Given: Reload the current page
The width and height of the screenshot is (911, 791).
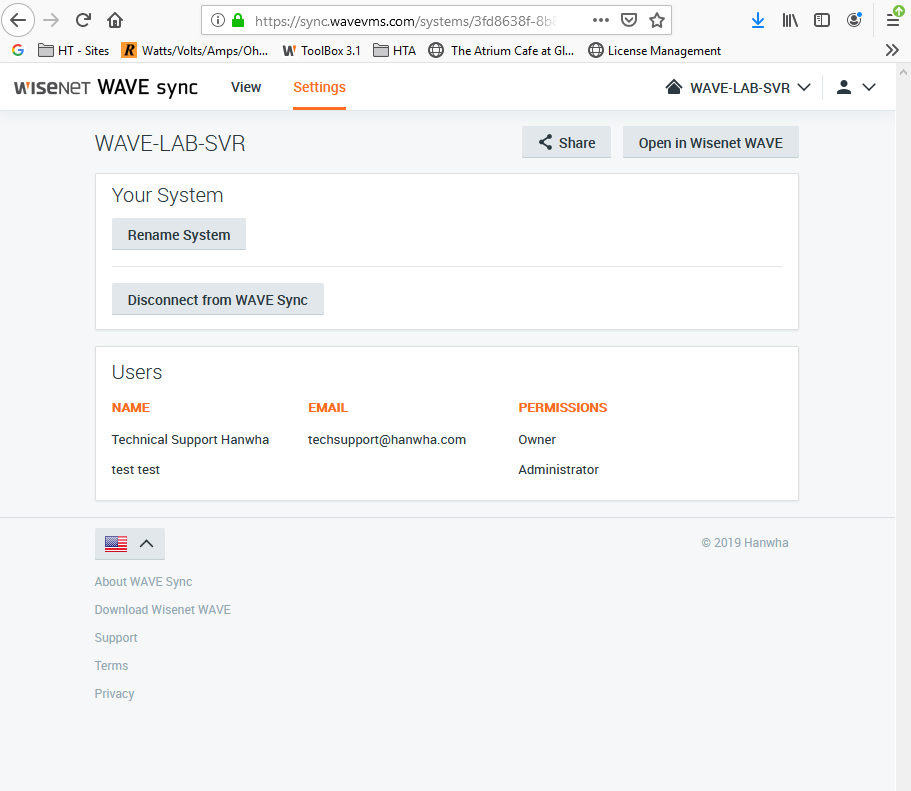Looking at the screenshot, I should coord(83,20).
